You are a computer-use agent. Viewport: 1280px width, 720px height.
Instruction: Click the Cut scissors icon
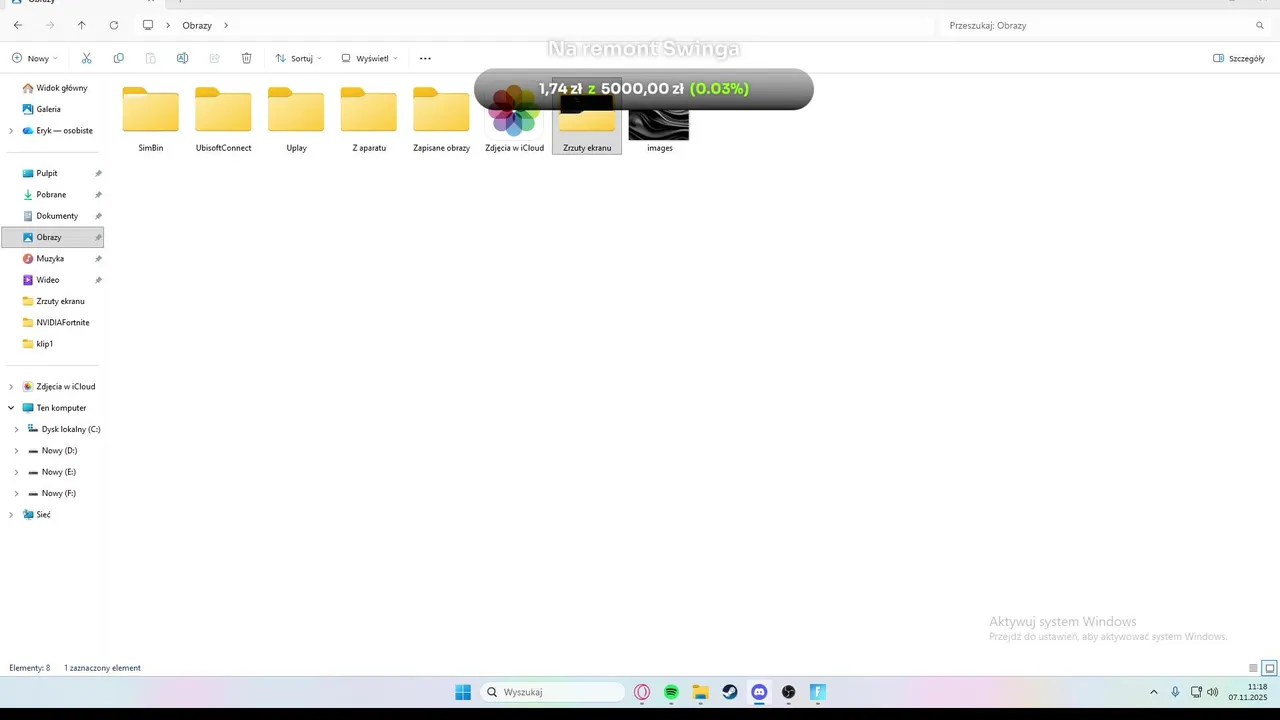(86, 59)
